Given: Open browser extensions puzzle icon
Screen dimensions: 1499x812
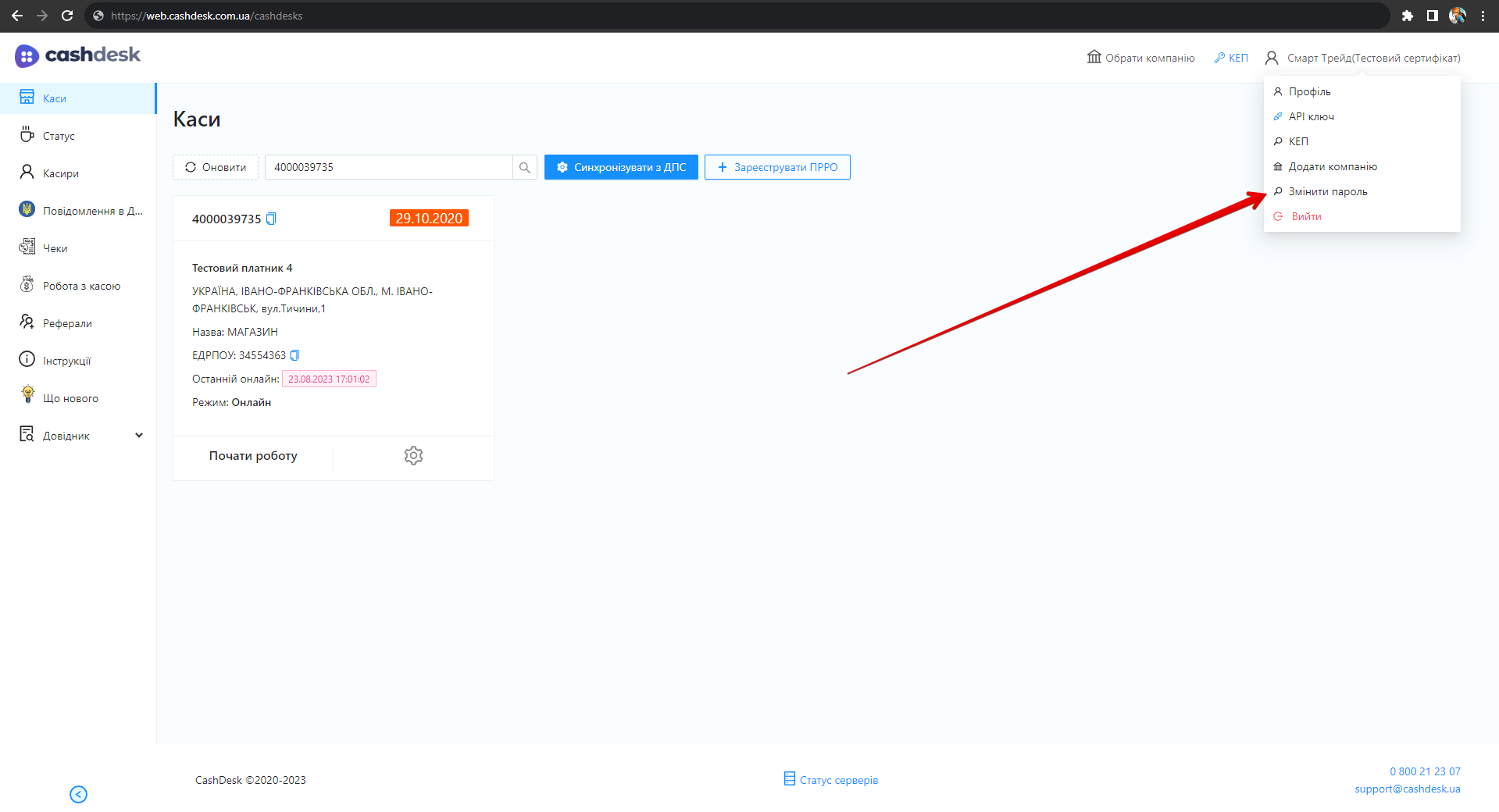Looking at the screenshot, I should (1408, 16).
